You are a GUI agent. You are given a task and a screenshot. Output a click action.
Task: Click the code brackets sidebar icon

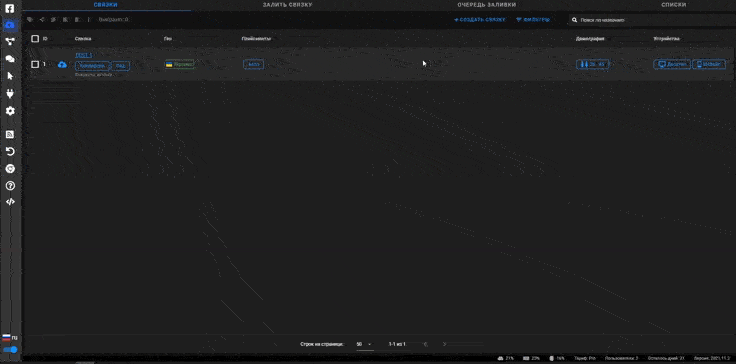(10, 201)
